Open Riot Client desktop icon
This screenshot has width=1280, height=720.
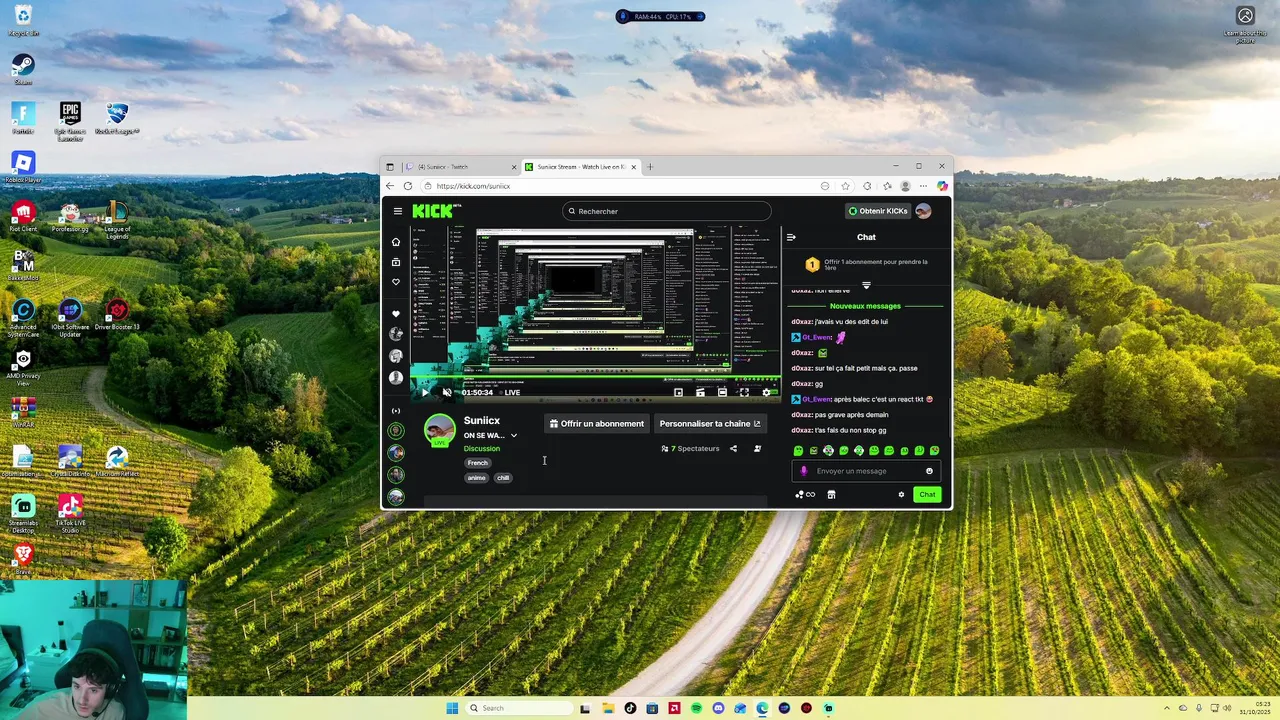coord(23,216)
